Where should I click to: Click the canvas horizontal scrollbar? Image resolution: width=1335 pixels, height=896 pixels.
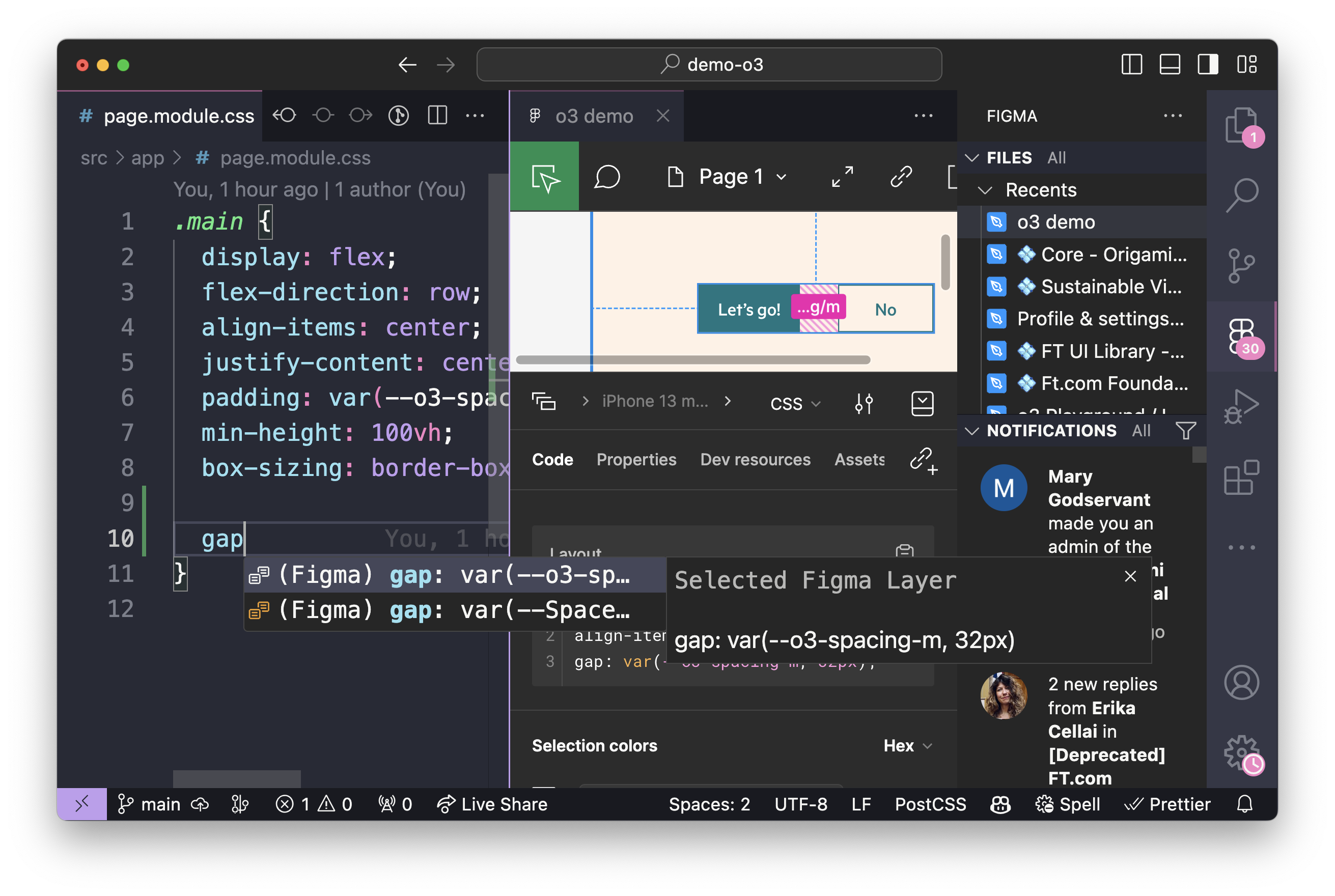coord(692,359)
